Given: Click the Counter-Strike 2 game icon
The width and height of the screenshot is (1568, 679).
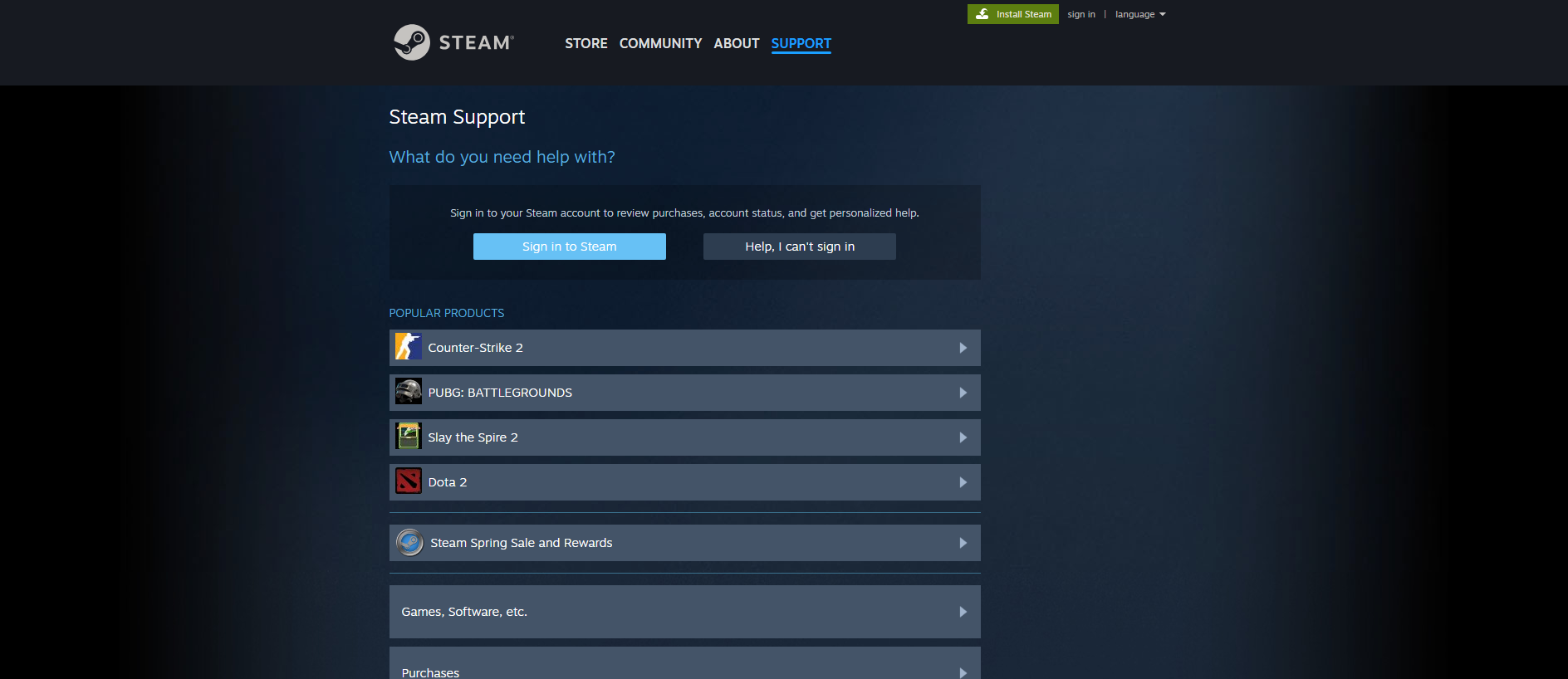Looking at the screenshot, I should coord(408,347).
